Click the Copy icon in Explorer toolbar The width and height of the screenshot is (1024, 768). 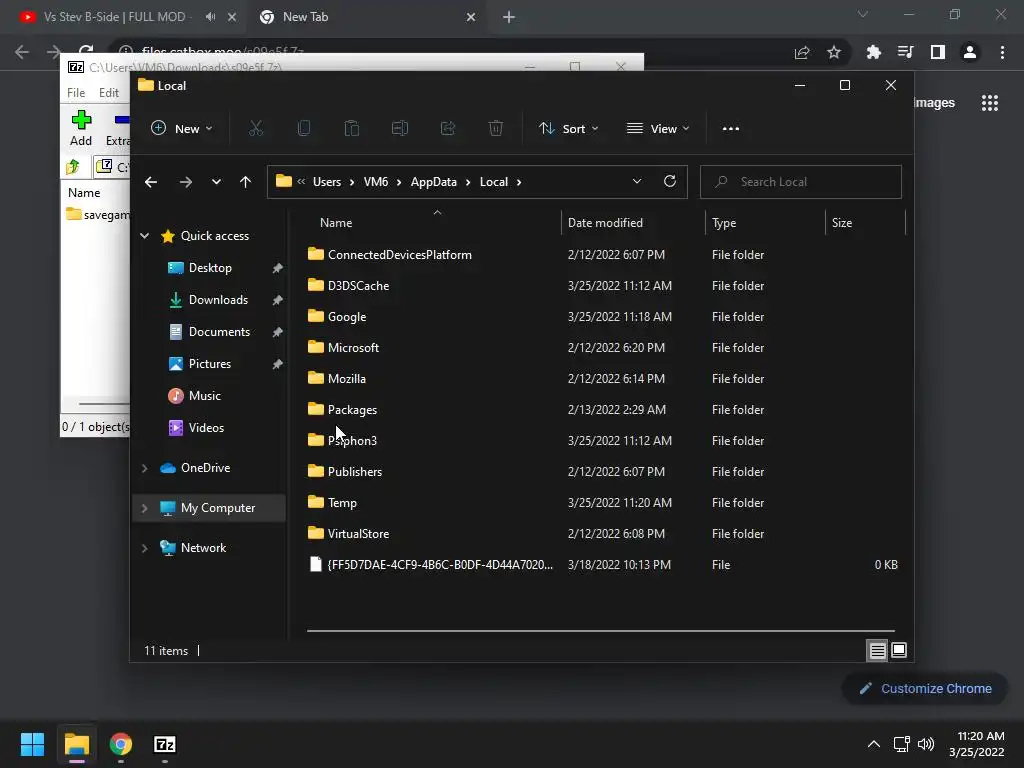[x=304, y=129]
